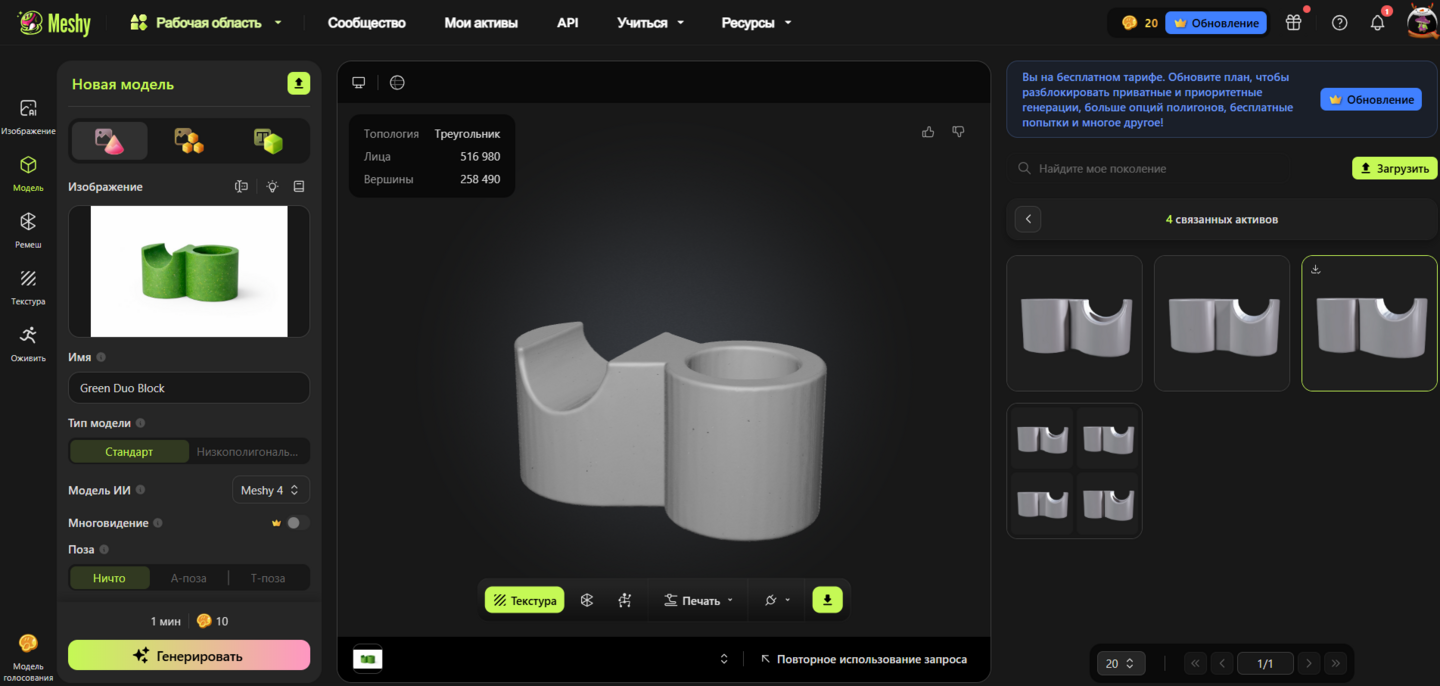Image resolution: width=1440 pixels, height=686 pixels.
Task: Like the model with thumbs up
Action: click(928, 132)
